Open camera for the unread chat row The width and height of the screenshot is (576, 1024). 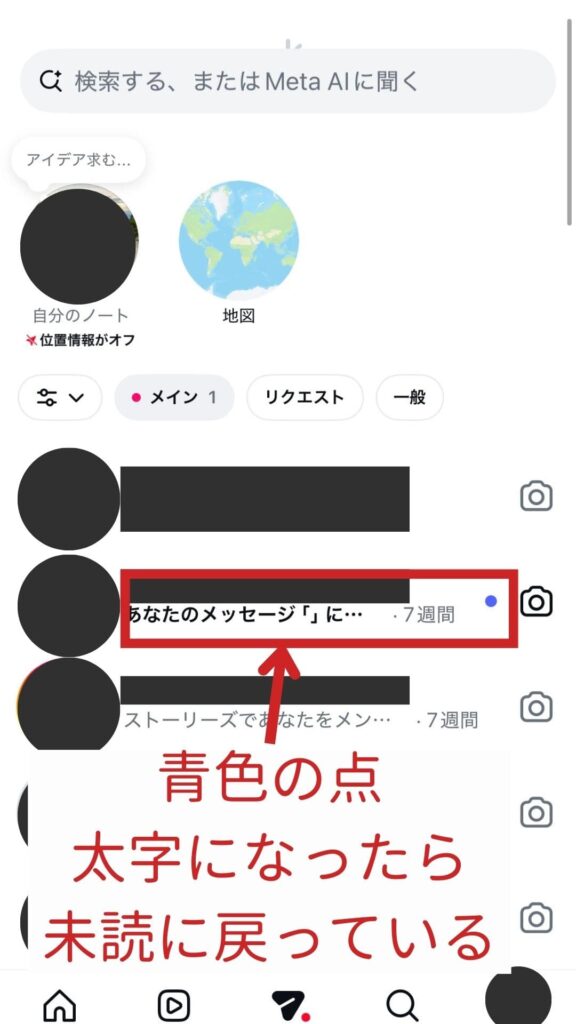pyautogui.click(x=536, y=601)
